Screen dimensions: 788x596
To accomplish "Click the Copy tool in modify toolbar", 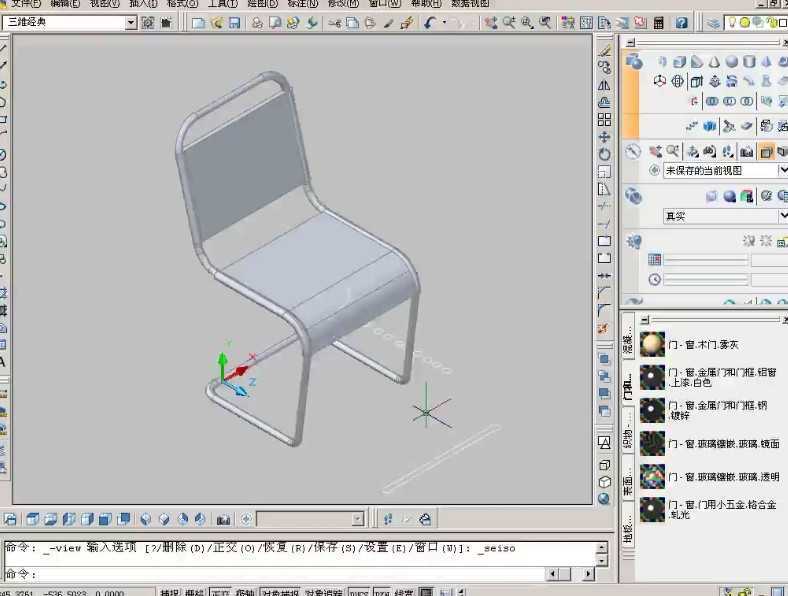I will click(604, 67).
